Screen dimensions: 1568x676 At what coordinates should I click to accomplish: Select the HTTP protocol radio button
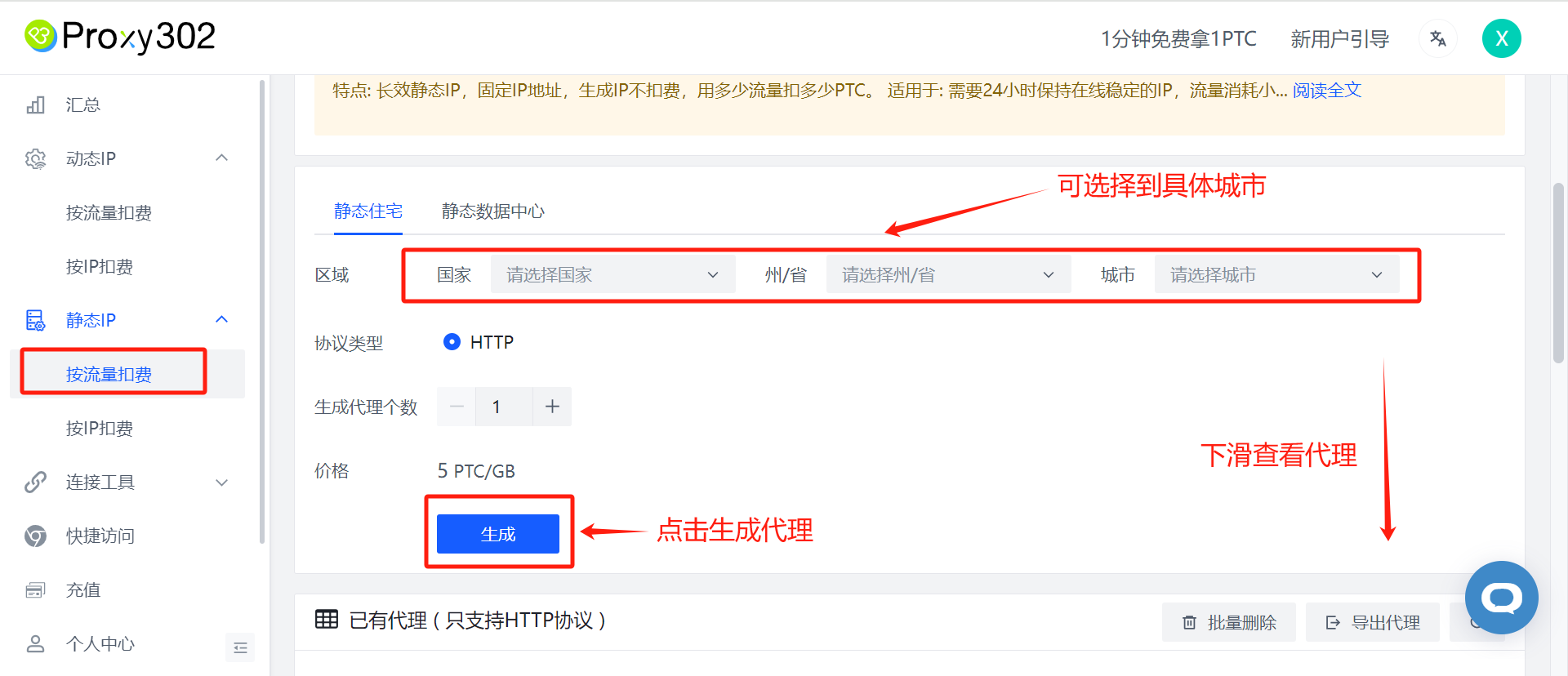(452, 342)
